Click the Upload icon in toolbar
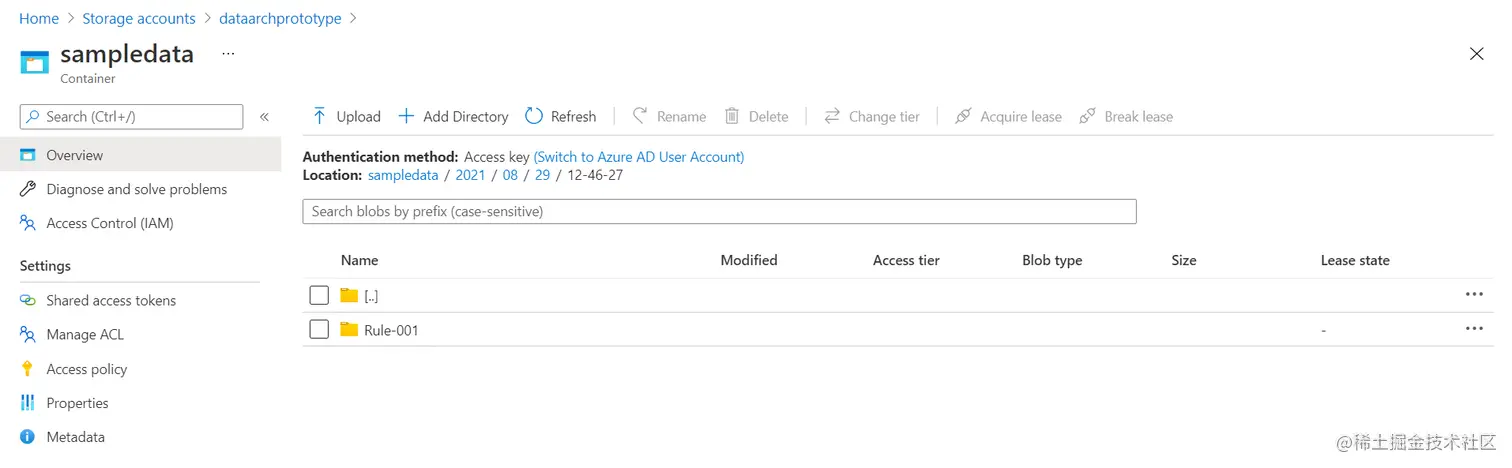This screenshot has width=1512, height=468. tap(319, 116)
